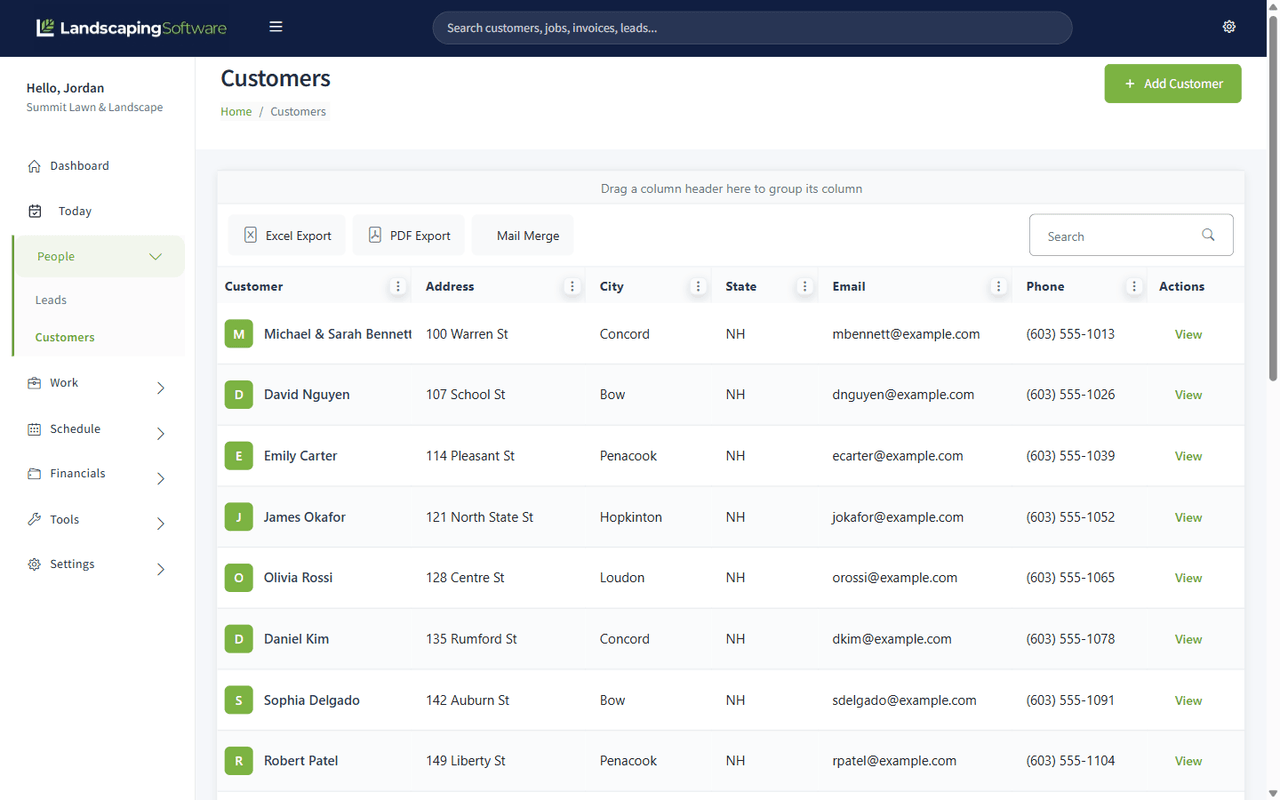
Task: Click Michael & Sarah Bennett's M avatar
Action: [239, 334]
